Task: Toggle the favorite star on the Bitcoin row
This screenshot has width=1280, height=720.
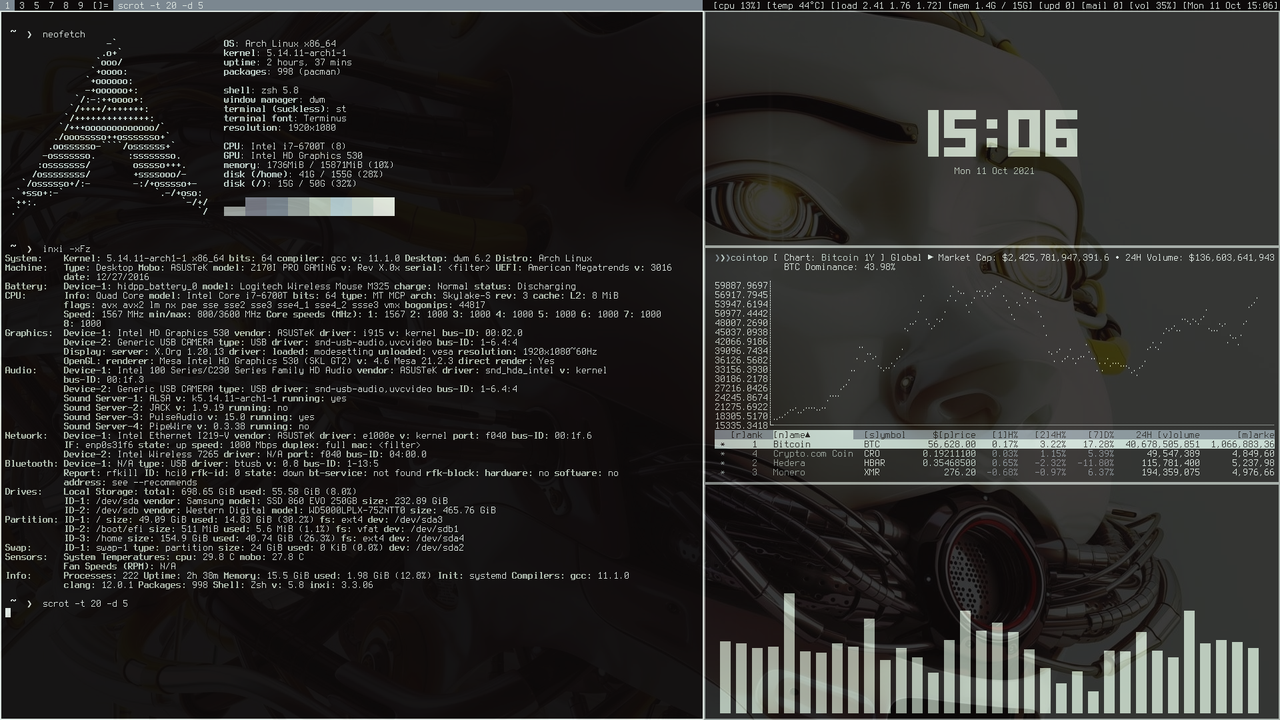Action: point(722,445)
